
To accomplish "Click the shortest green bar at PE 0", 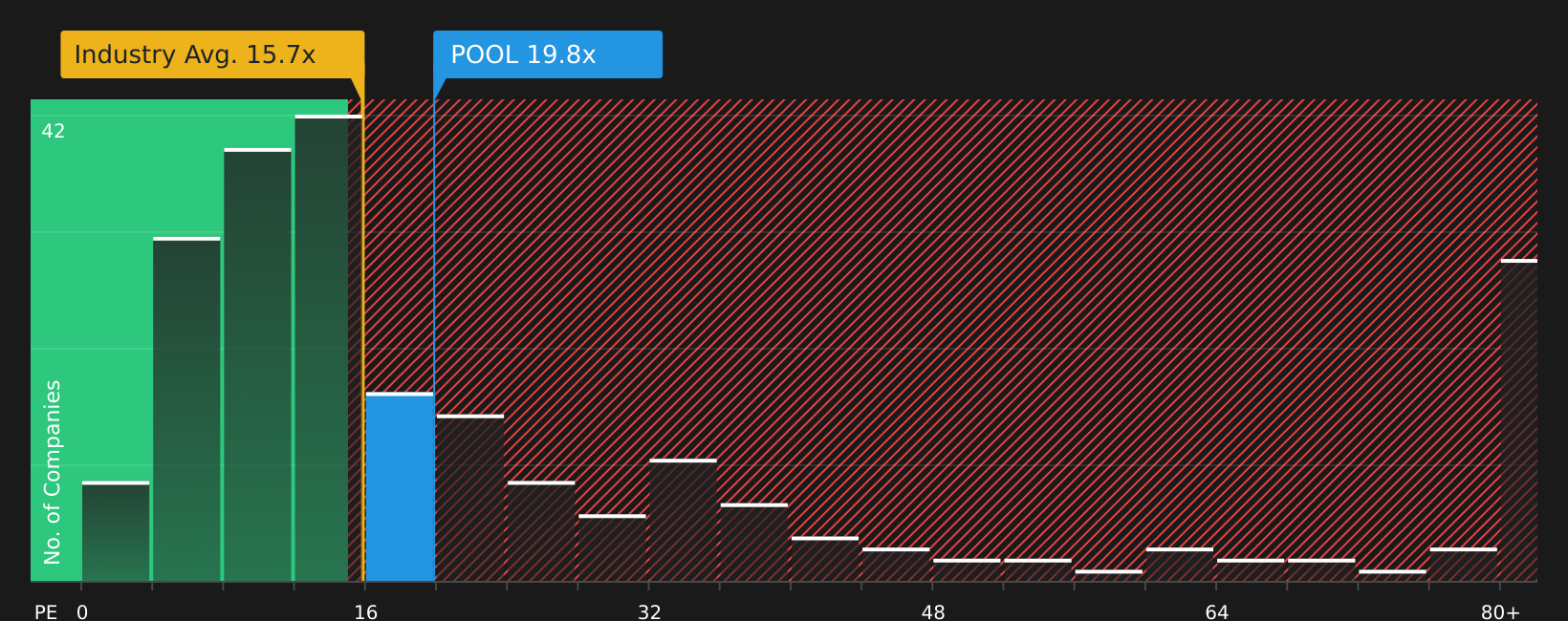I will click(116, 531).
